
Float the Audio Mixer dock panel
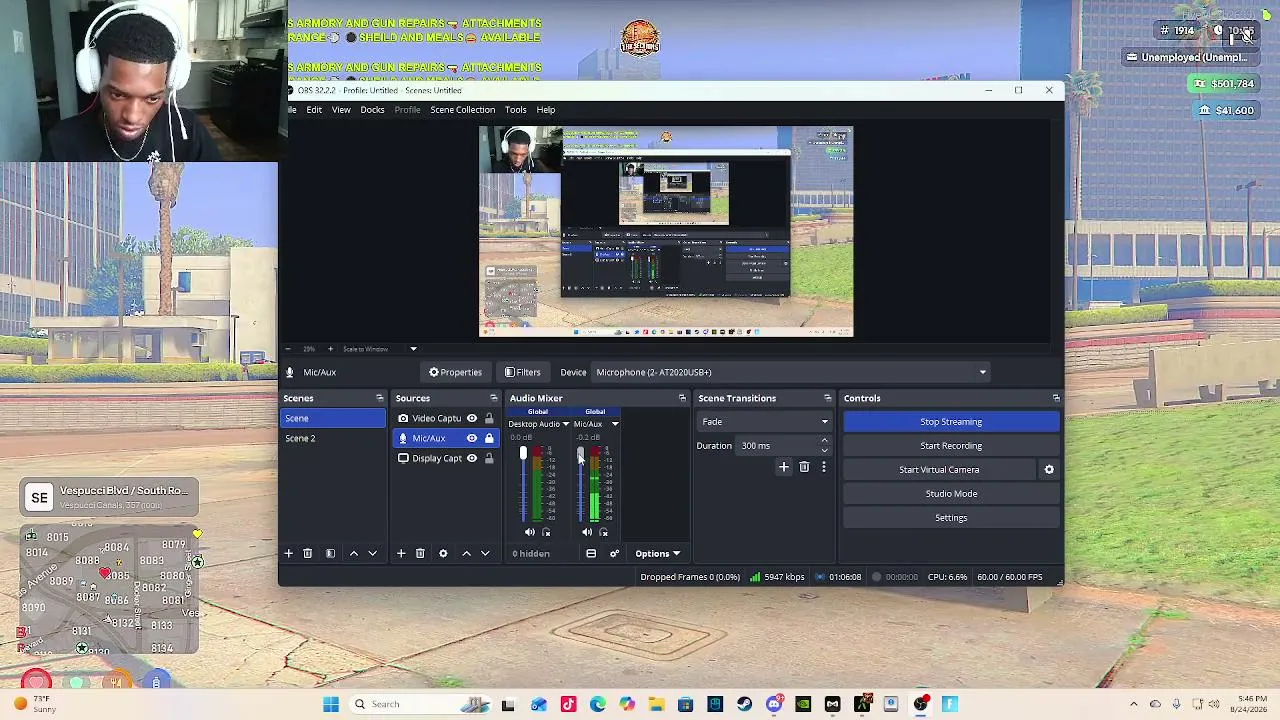pyautogui.click(x=682, y=398)
